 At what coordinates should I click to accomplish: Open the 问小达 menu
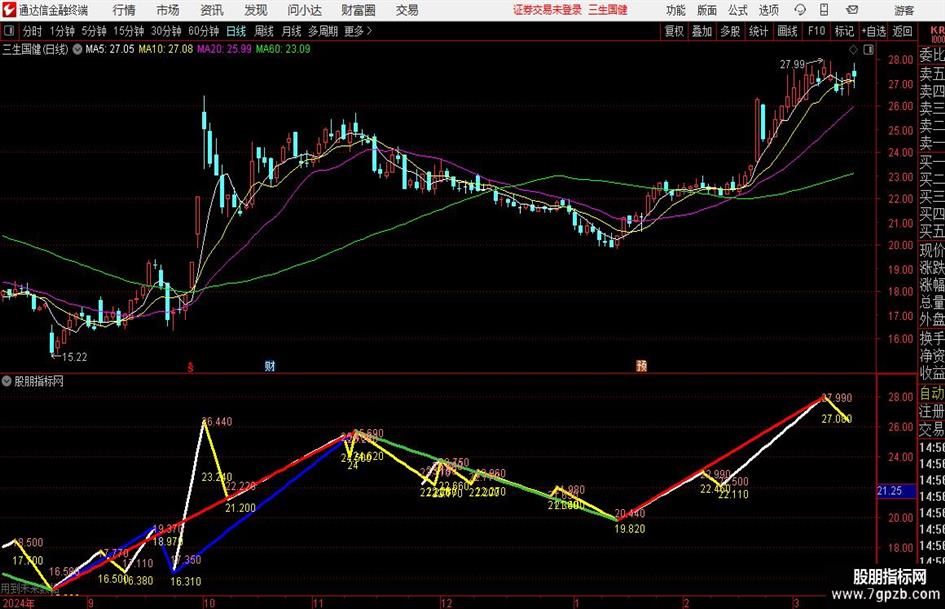[304, 10]
